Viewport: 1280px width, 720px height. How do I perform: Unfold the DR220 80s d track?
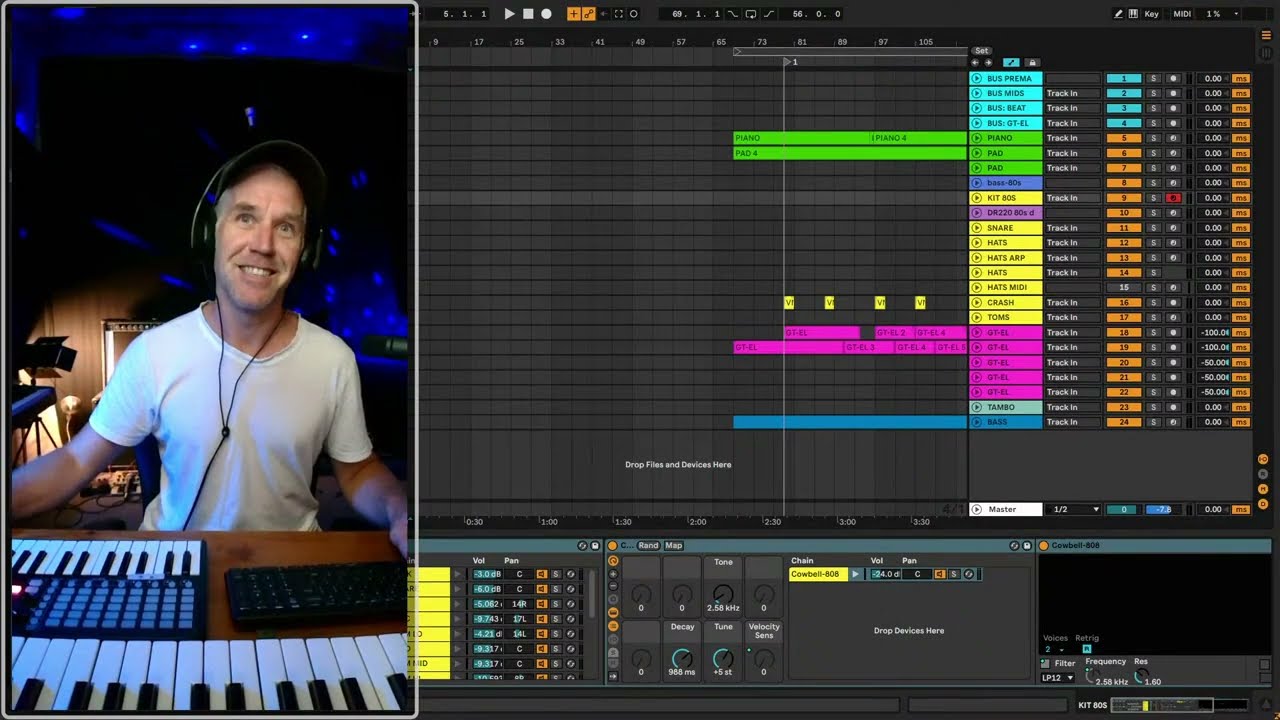[x=977, y=213]
